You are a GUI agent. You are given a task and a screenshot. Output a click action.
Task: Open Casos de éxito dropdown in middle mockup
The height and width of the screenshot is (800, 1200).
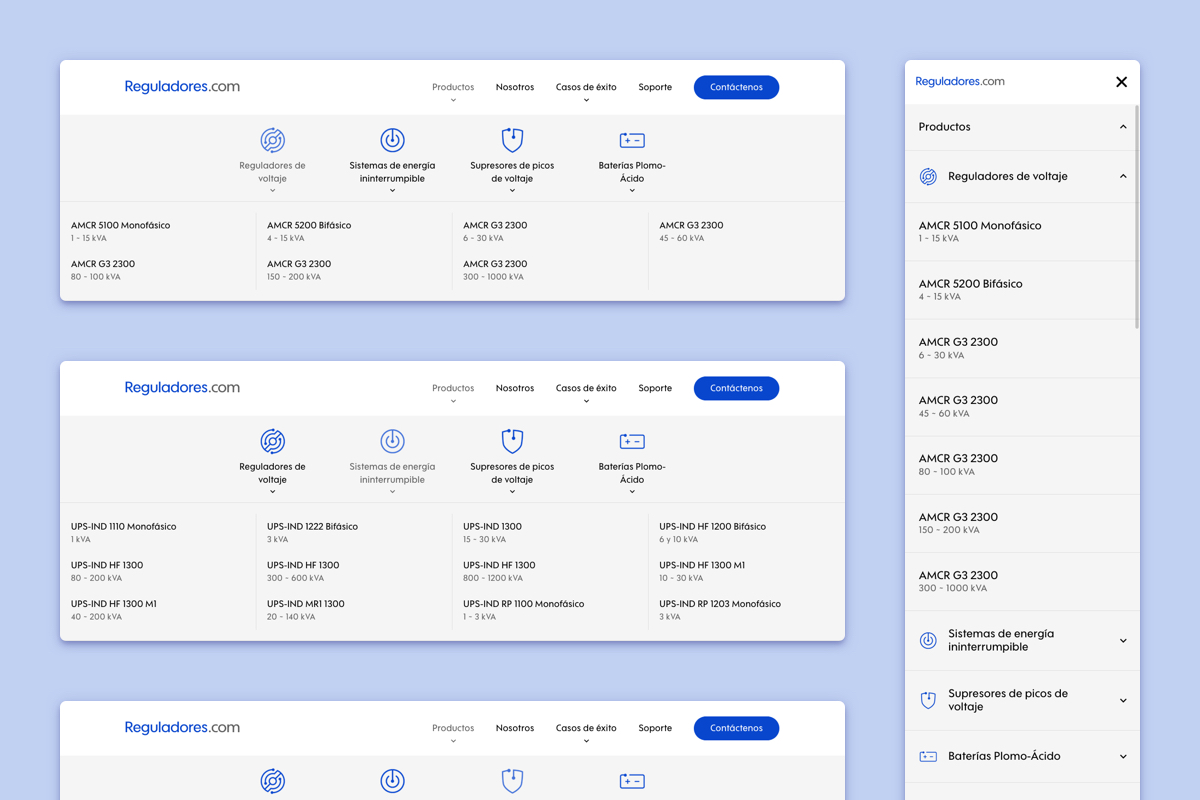pos(586,392)
